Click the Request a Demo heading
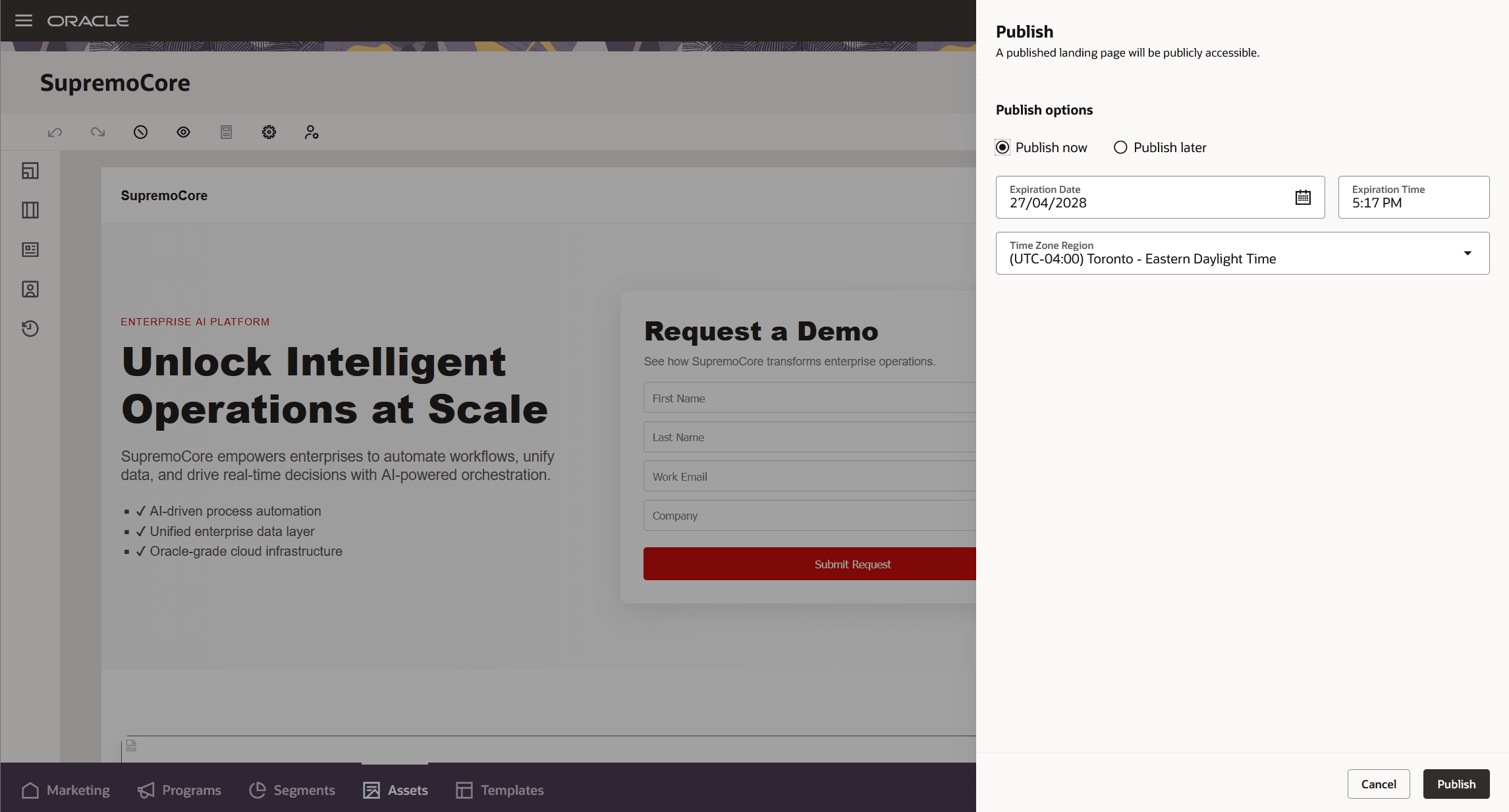Screen dimensions: 1509x812 [761, 331]
